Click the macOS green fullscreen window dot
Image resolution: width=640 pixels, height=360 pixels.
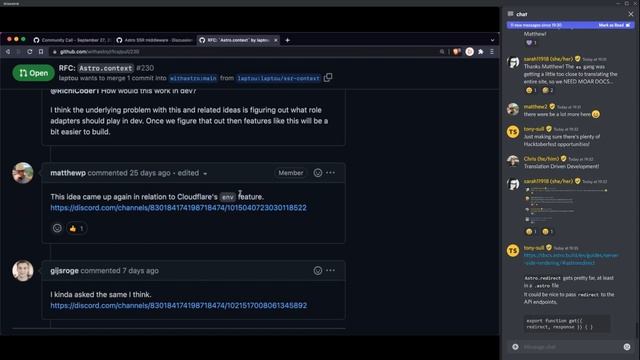(23, 39)
